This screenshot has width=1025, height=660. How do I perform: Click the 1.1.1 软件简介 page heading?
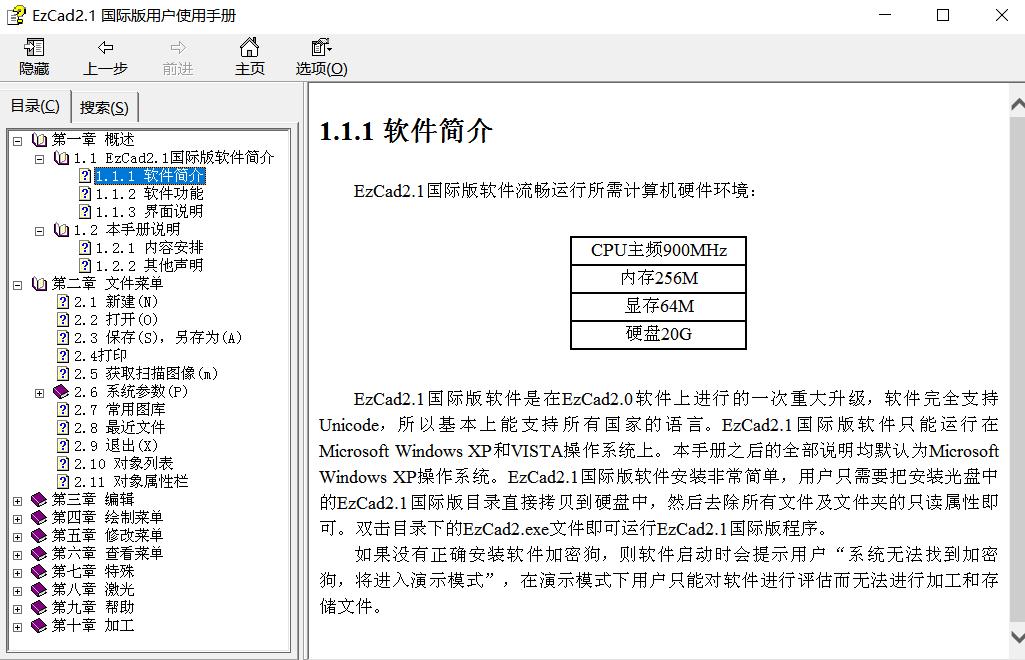405,131
